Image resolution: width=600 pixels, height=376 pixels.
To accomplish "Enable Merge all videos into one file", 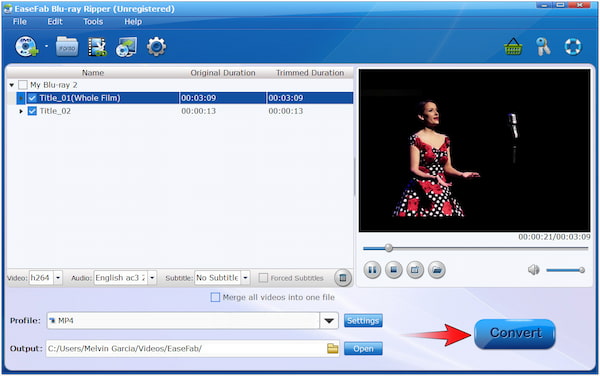I will coord(215,297).
